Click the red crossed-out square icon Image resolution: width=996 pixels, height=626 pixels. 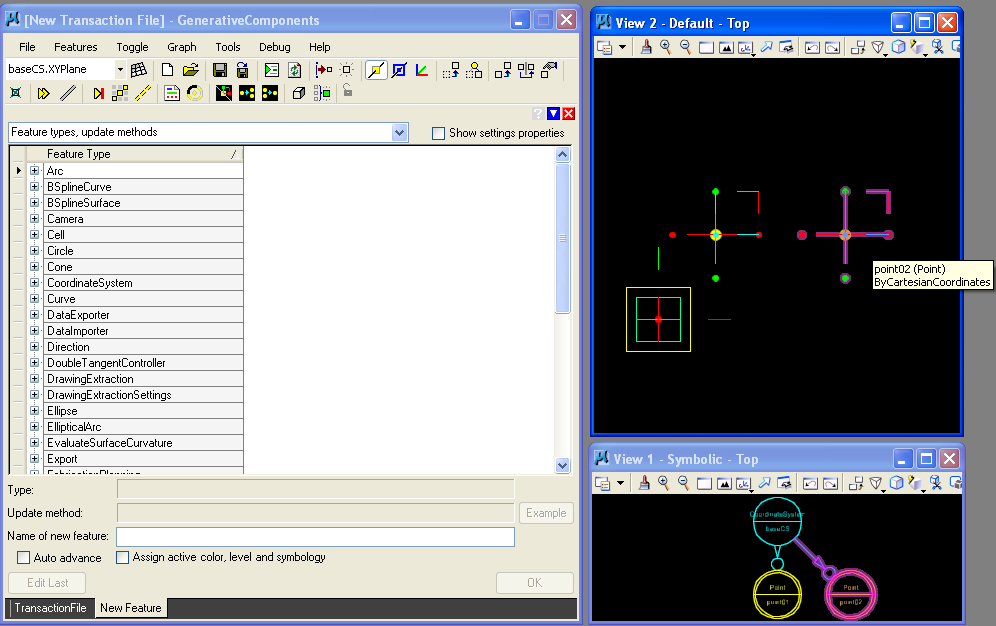[x=16, y=93]
